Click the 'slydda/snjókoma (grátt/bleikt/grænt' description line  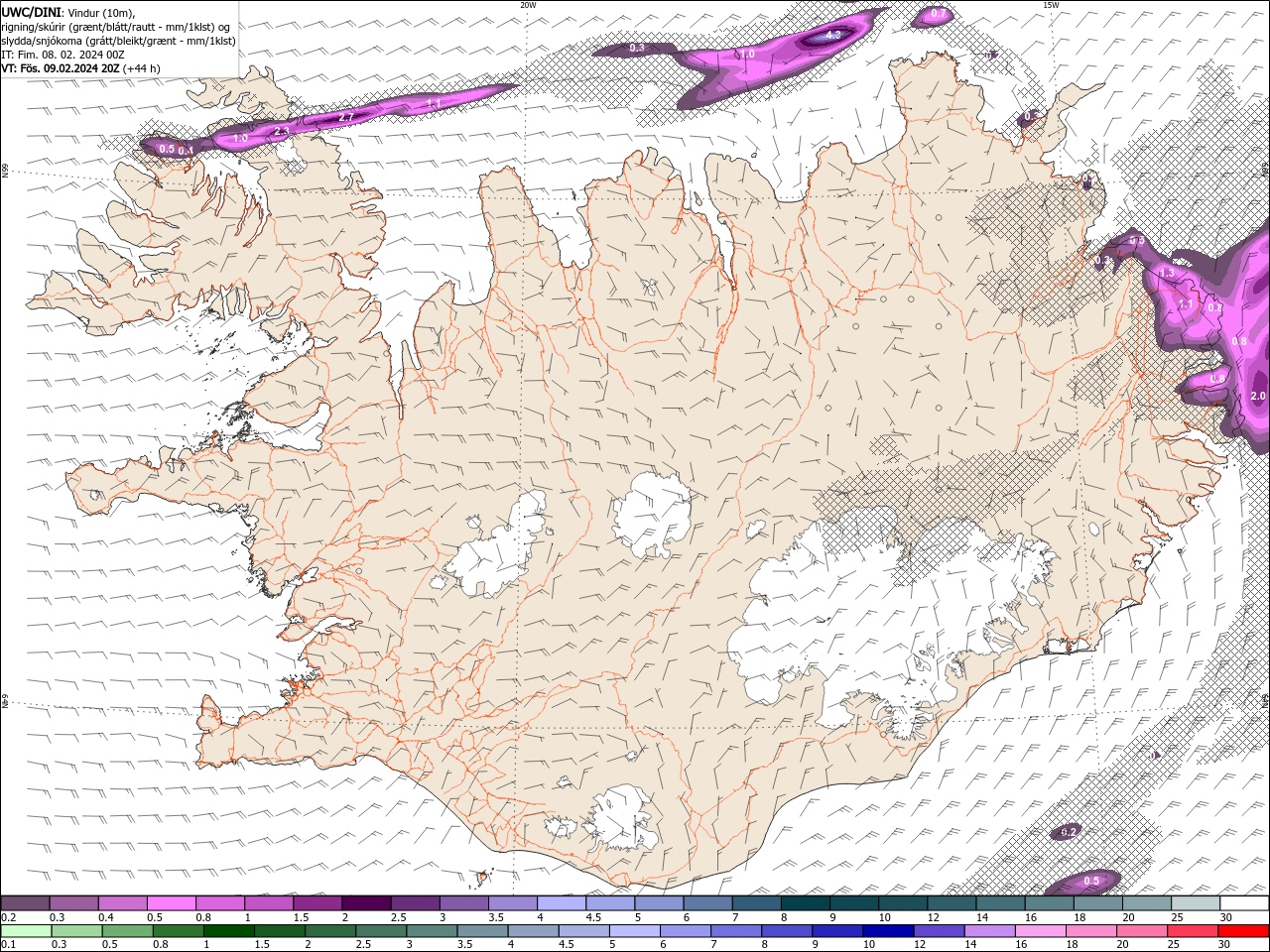[119, 41]
